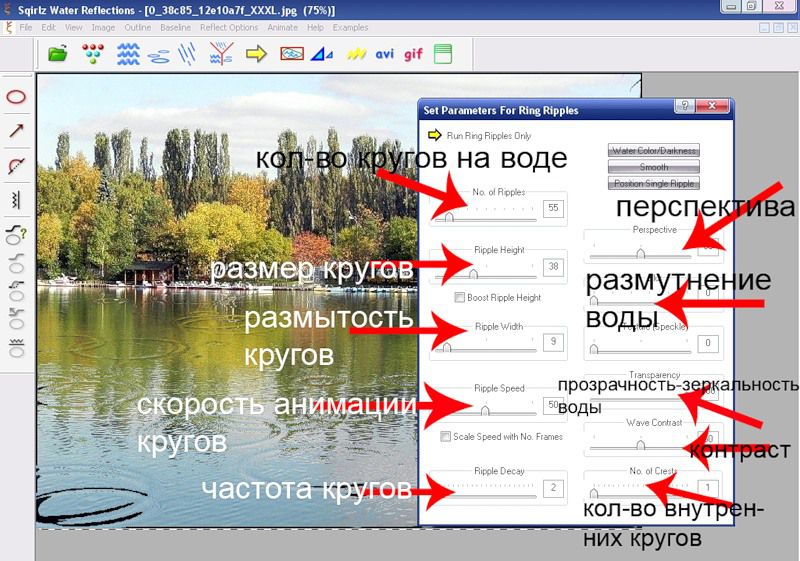Image resolution: width=800 pixels, height=561 pixels.
Task: Open the Reflect Options menu
Action: [228, 27]
